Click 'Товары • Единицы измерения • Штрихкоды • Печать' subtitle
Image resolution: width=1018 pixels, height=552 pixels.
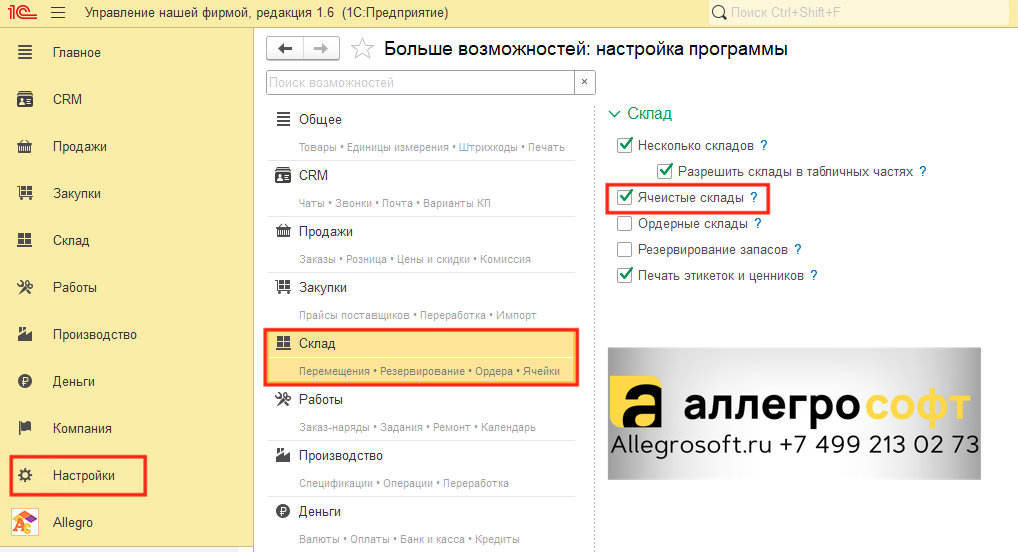point(432,147)
